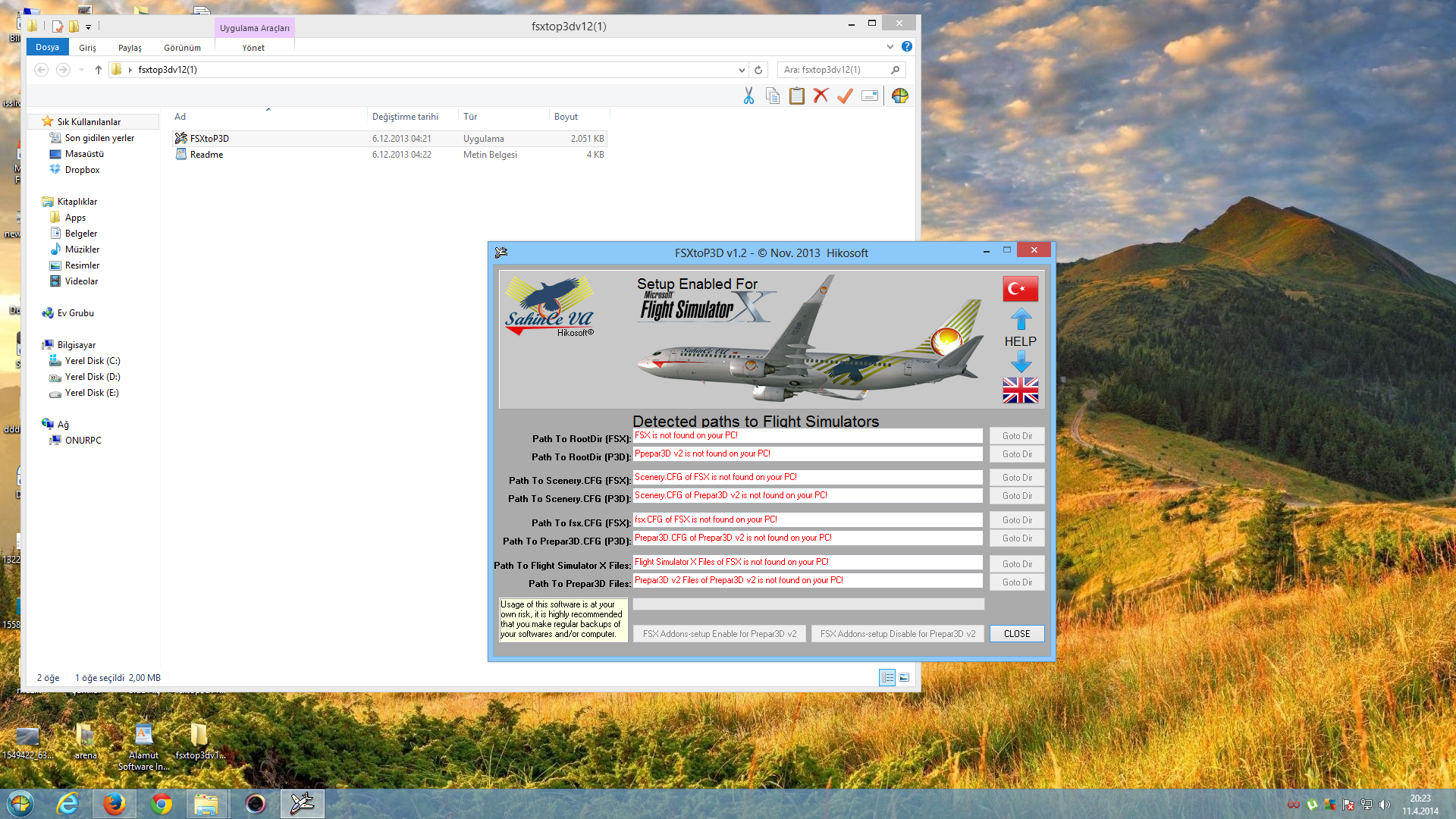Click Uygulama Araçları contextual tab

pyautogui.click(x=255, y=28)
